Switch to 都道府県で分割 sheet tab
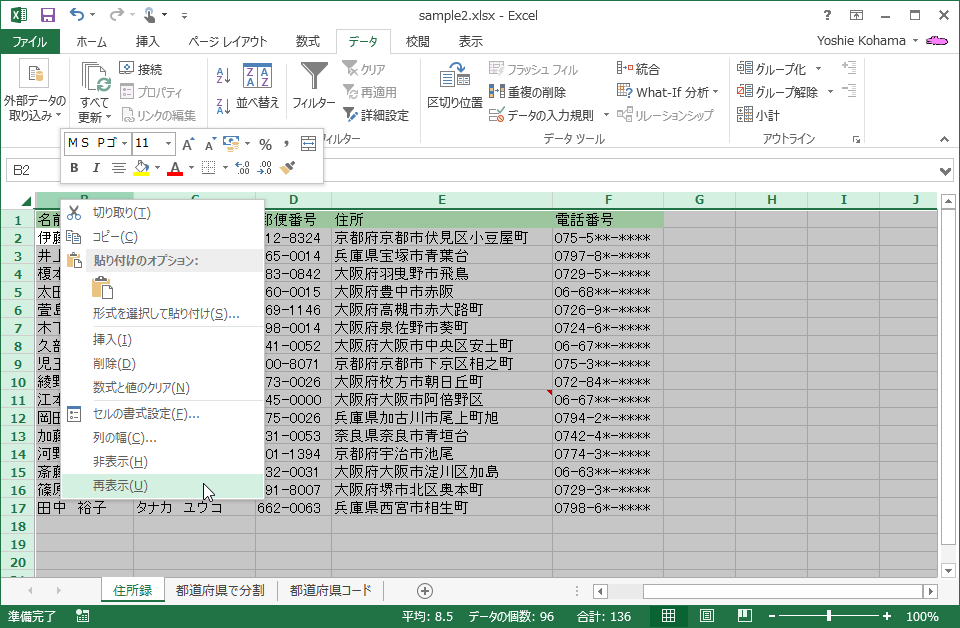The height and width of the screenshot is (628, 960). pyautogui.click(x=220, y=591)
